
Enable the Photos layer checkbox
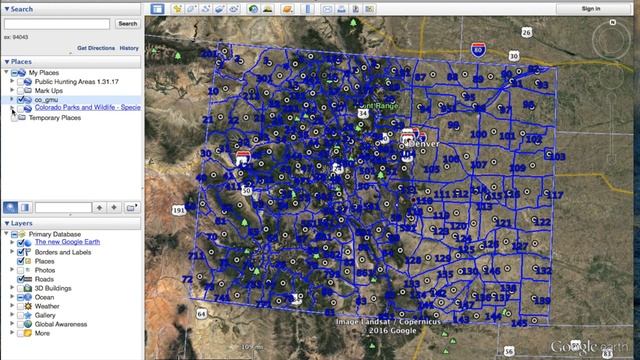[x=20, y=270]
